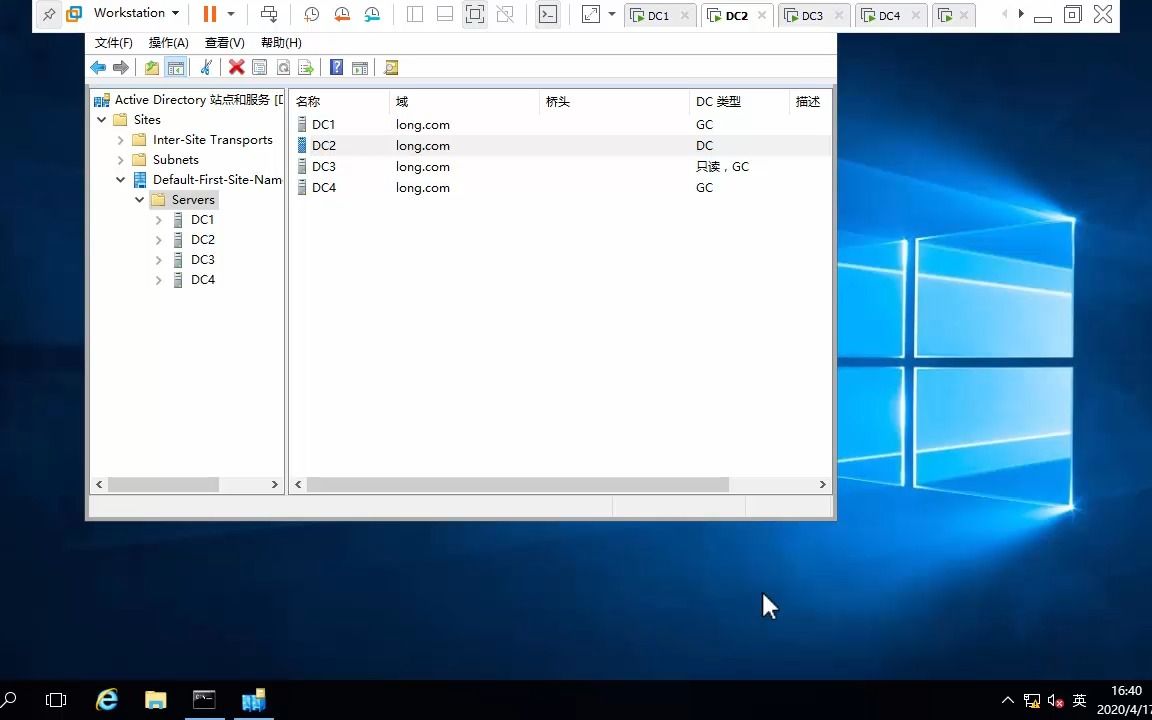1152x720 pixels.
Task: Click the stretch guest display icon
Action: [x=591, y=14]
